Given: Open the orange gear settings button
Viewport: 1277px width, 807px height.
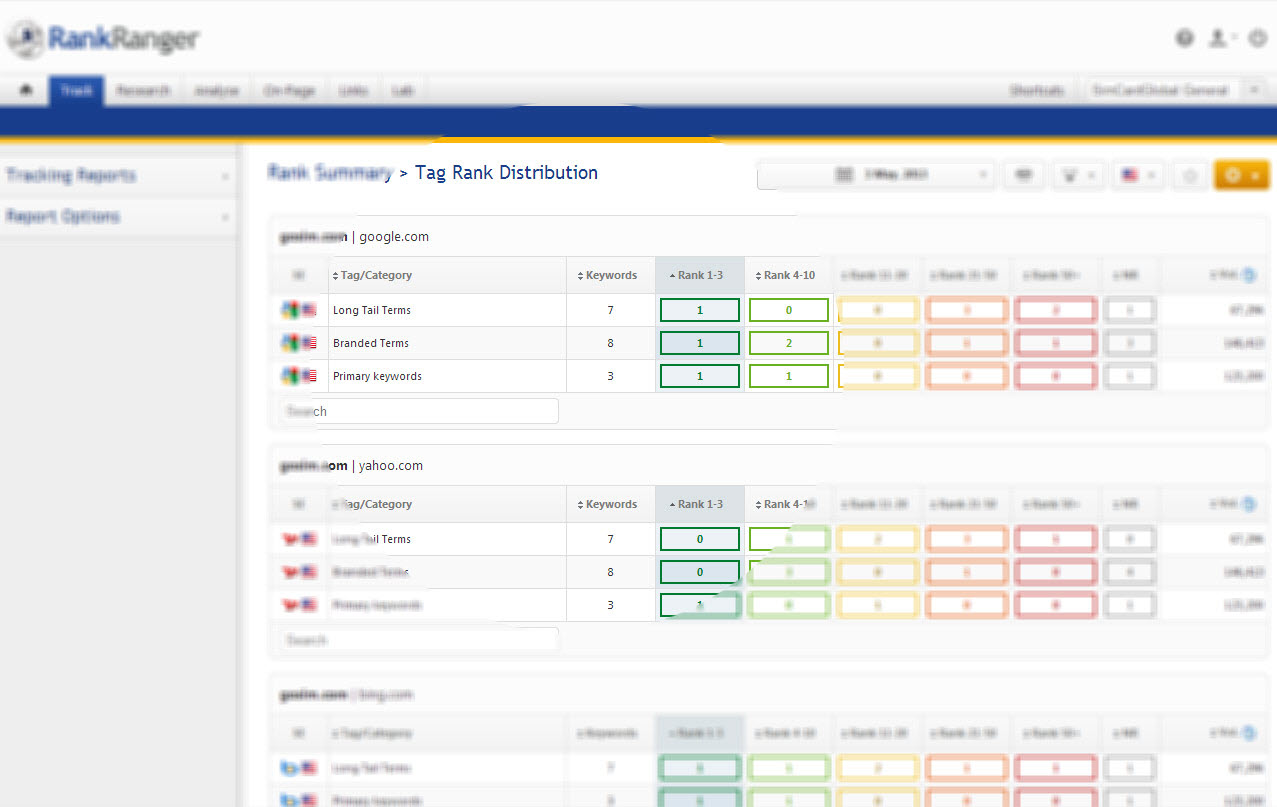Looking at the screenshot, I should pyautogui.click(x=1242, y=175).
